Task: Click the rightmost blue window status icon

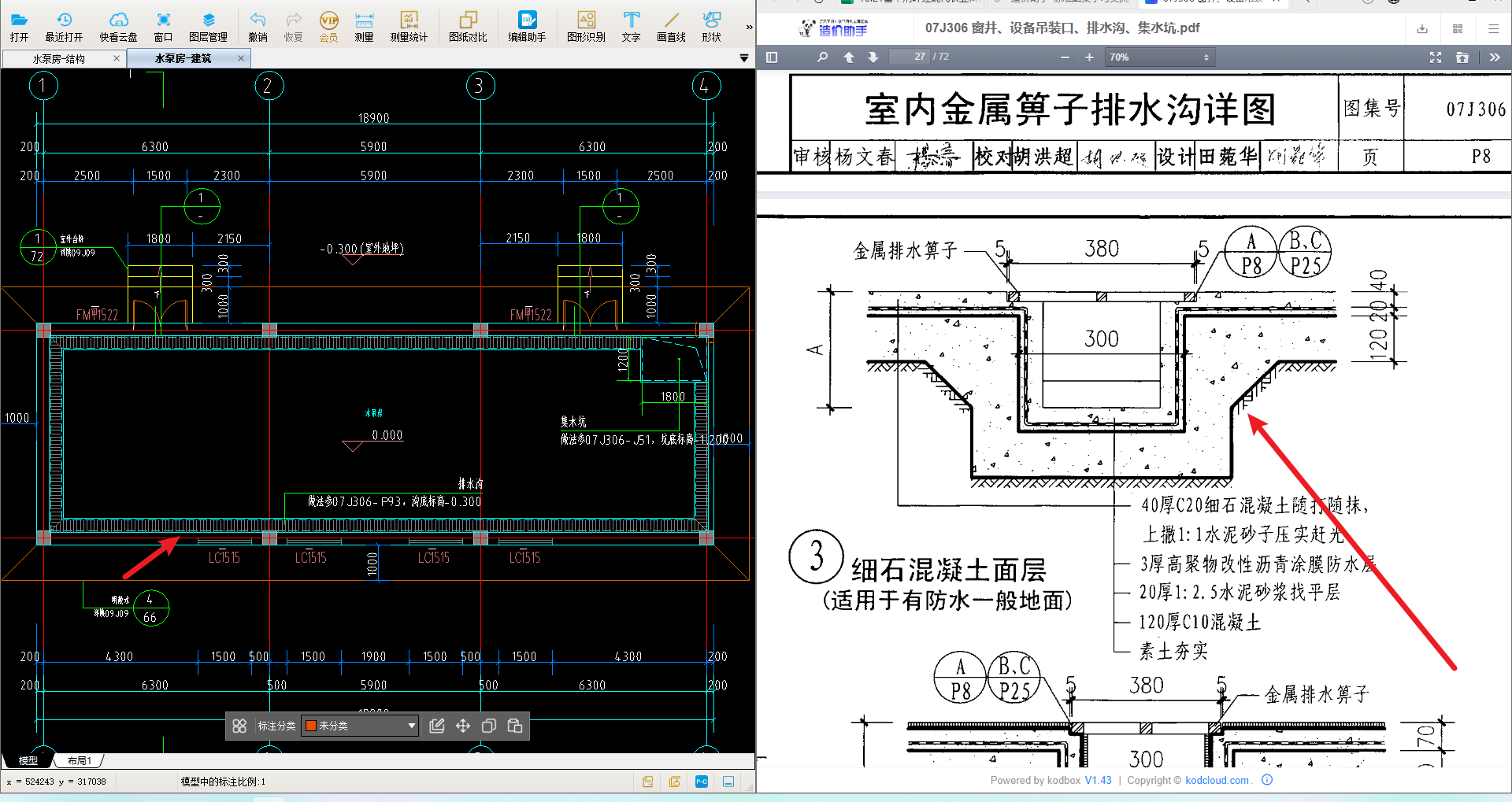Action: (x=728, y=782)
